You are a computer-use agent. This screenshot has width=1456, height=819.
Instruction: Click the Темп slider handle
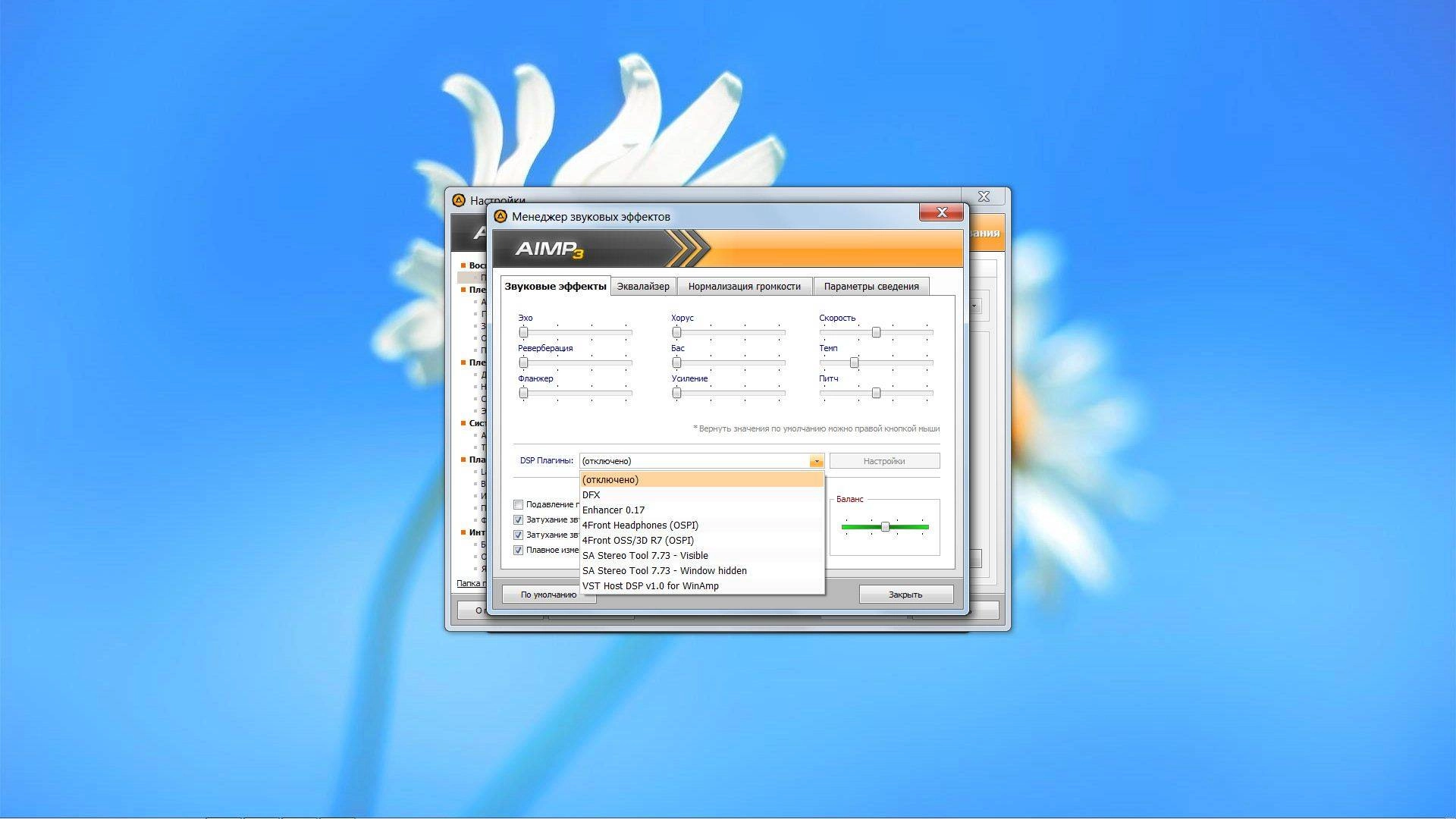[854, 362]
